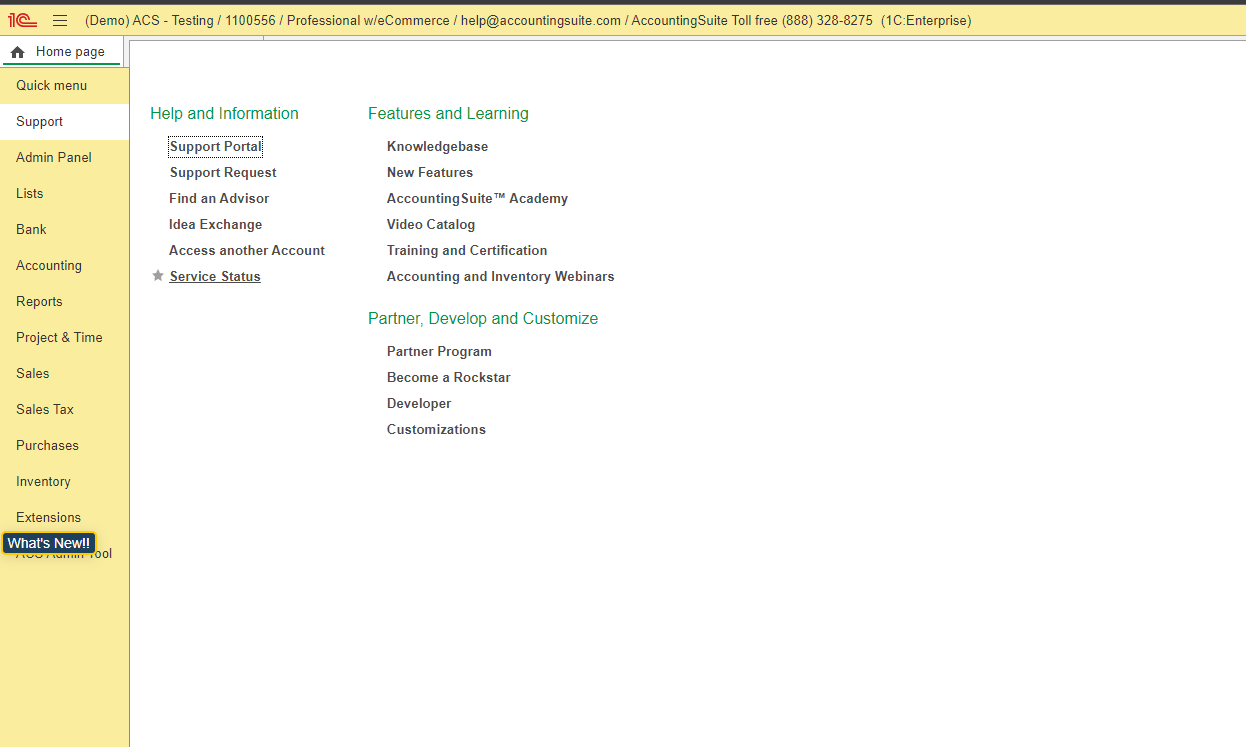Click the What's New!! badge
The height and width of the screenshot is (747, 1246).
49,543
